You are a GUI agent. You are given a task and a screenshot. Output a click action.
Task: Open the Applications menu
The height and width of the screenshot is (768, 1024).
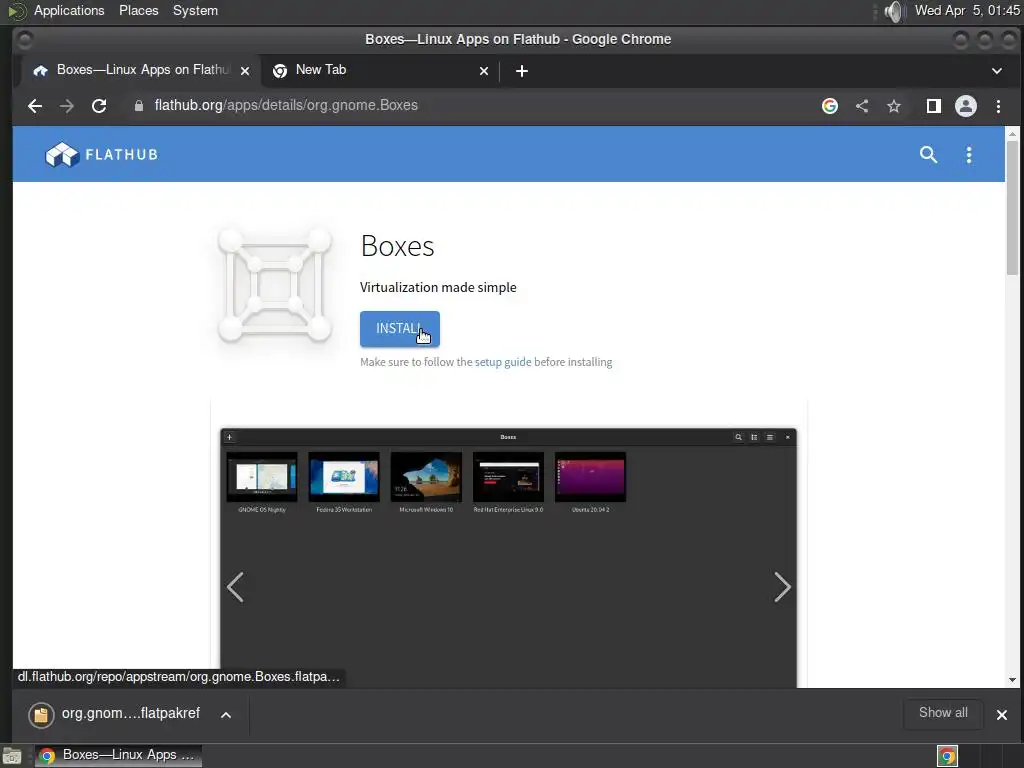(x=69, y=10)
